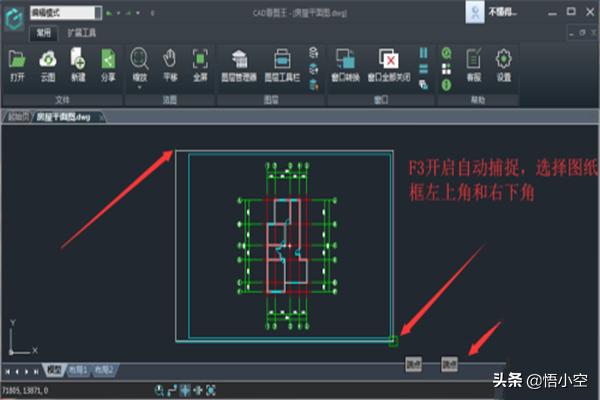Screen dimensions: 600x400
Task: Click the coordinate readout 71805, 13871, 0
Action: 25,390
